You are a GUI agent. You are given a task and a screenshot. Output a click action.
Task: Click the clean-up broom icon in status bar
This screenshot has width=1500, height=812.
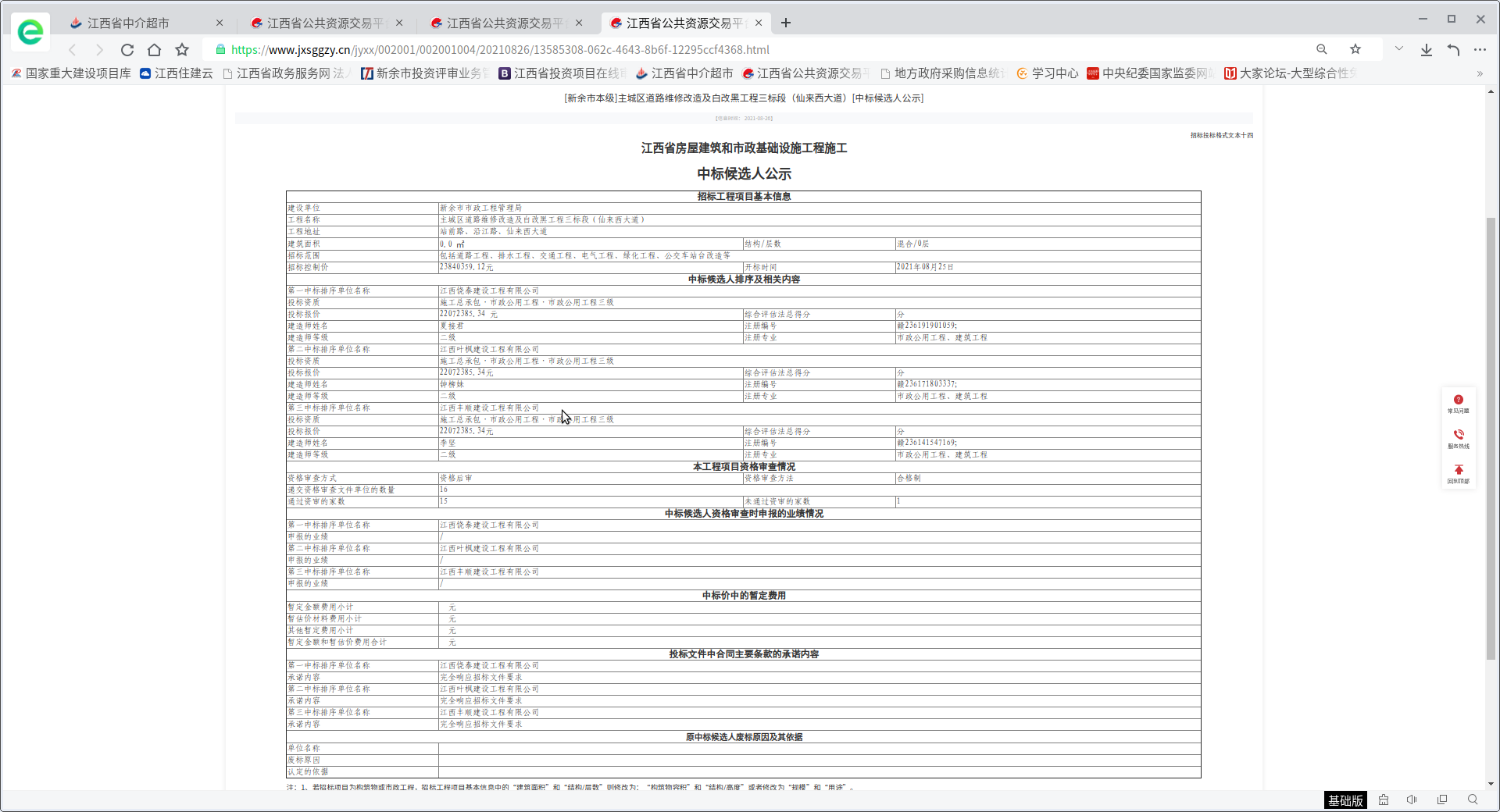(x=1384, y=800)
